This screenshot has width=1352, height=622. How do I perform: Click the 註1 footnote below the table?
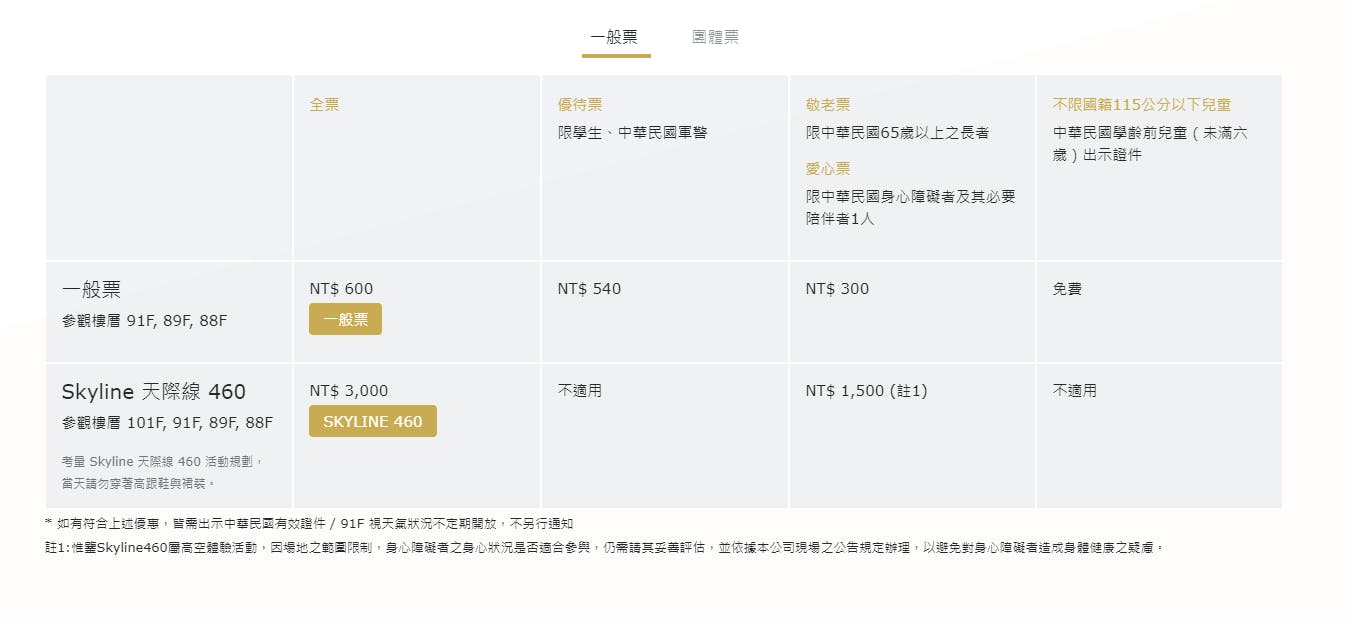tap(605, 548)
